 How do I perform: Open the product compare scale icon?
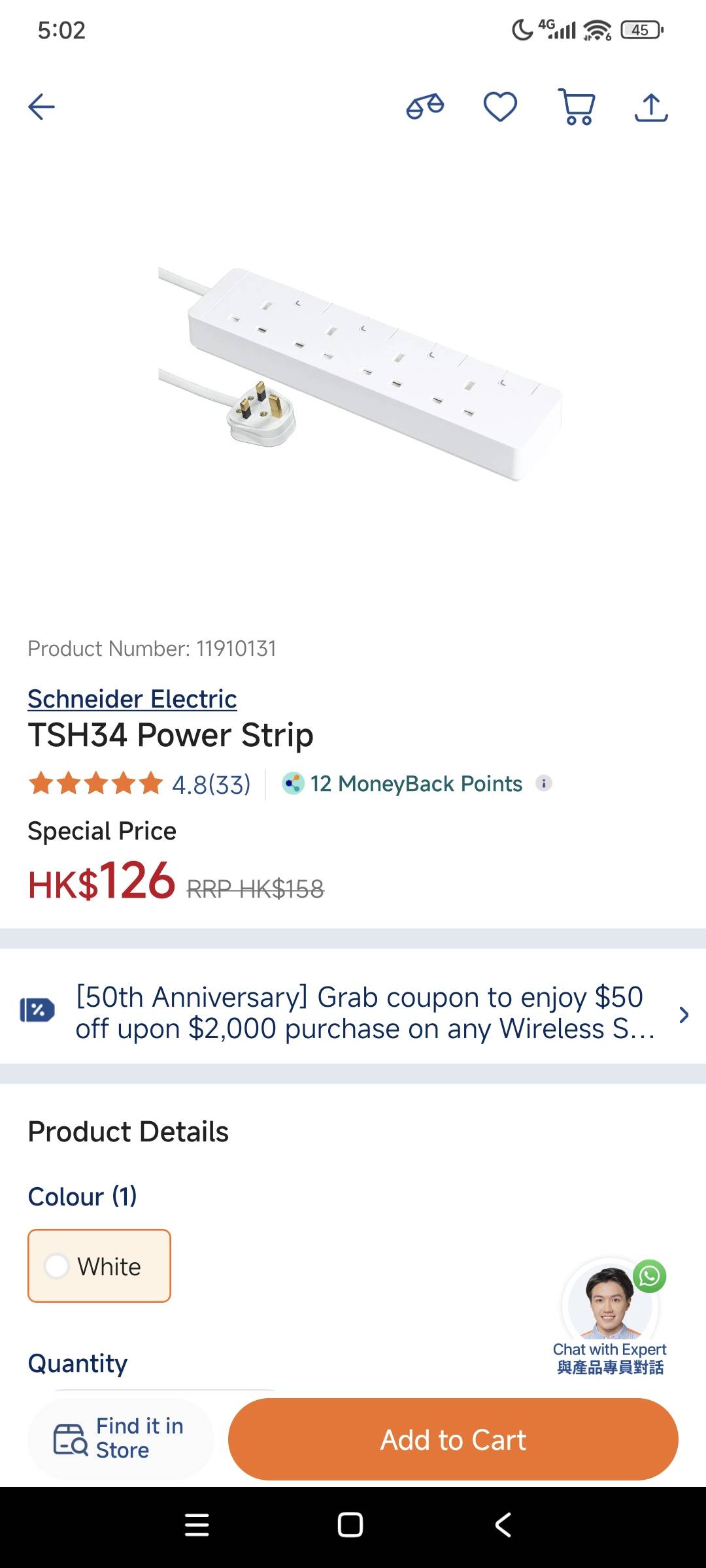click(x=425, y=106)
